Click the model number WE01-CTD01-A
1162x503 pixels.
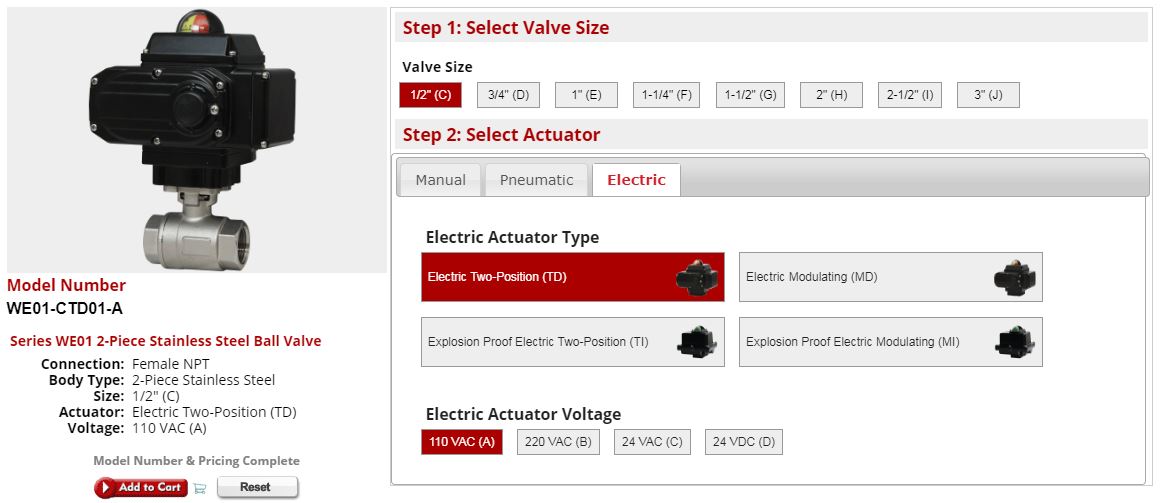click(x=64, y=308)
